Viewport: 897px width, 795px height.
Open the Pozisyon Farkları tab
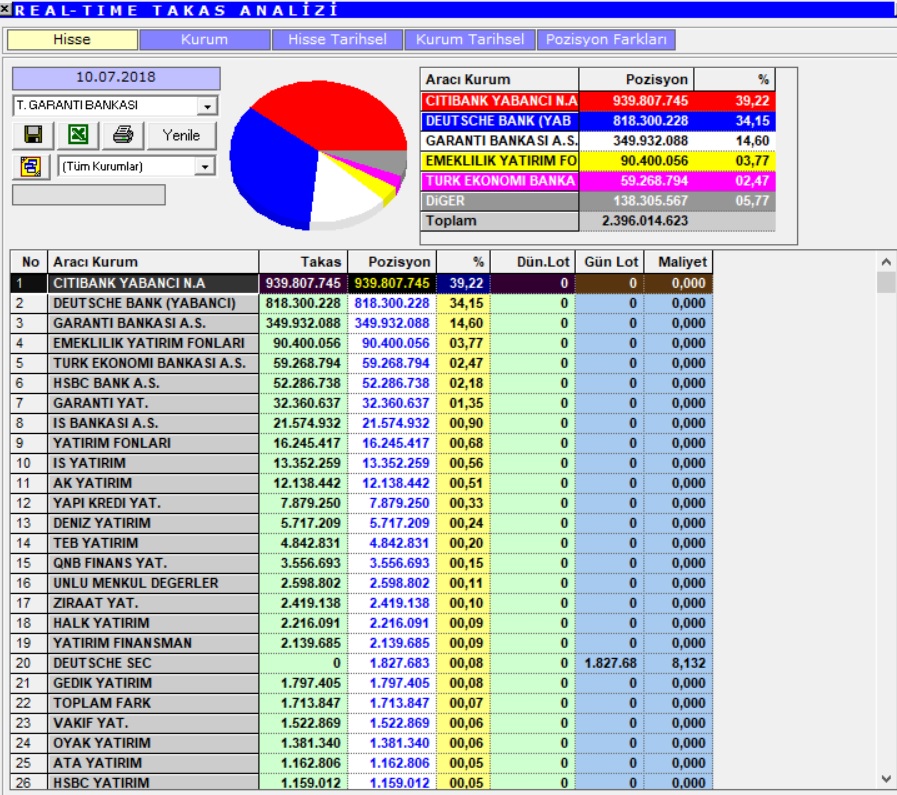606,39
